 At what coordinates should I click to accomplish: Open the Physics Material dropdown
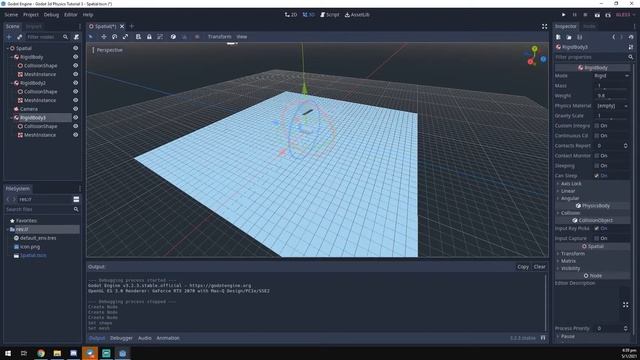point(612,106)
